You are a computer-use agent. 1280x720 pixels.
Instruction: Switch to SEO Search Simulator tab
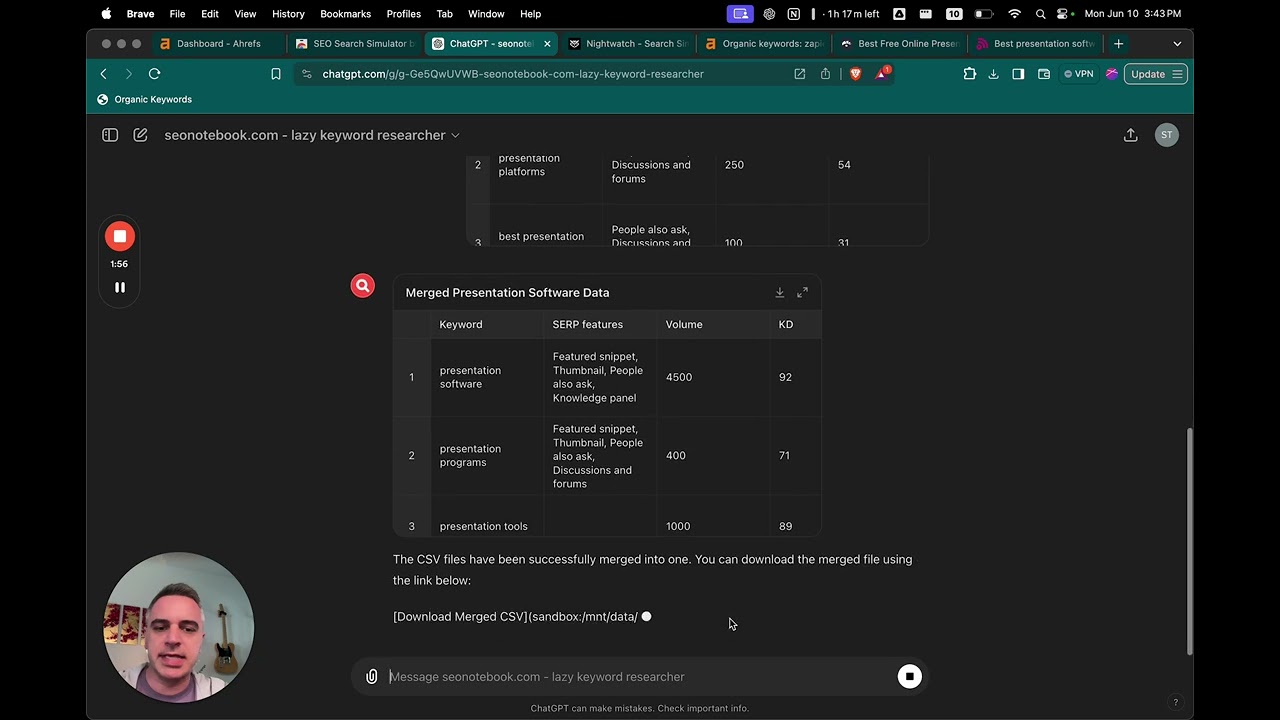(x=354, y=44)
